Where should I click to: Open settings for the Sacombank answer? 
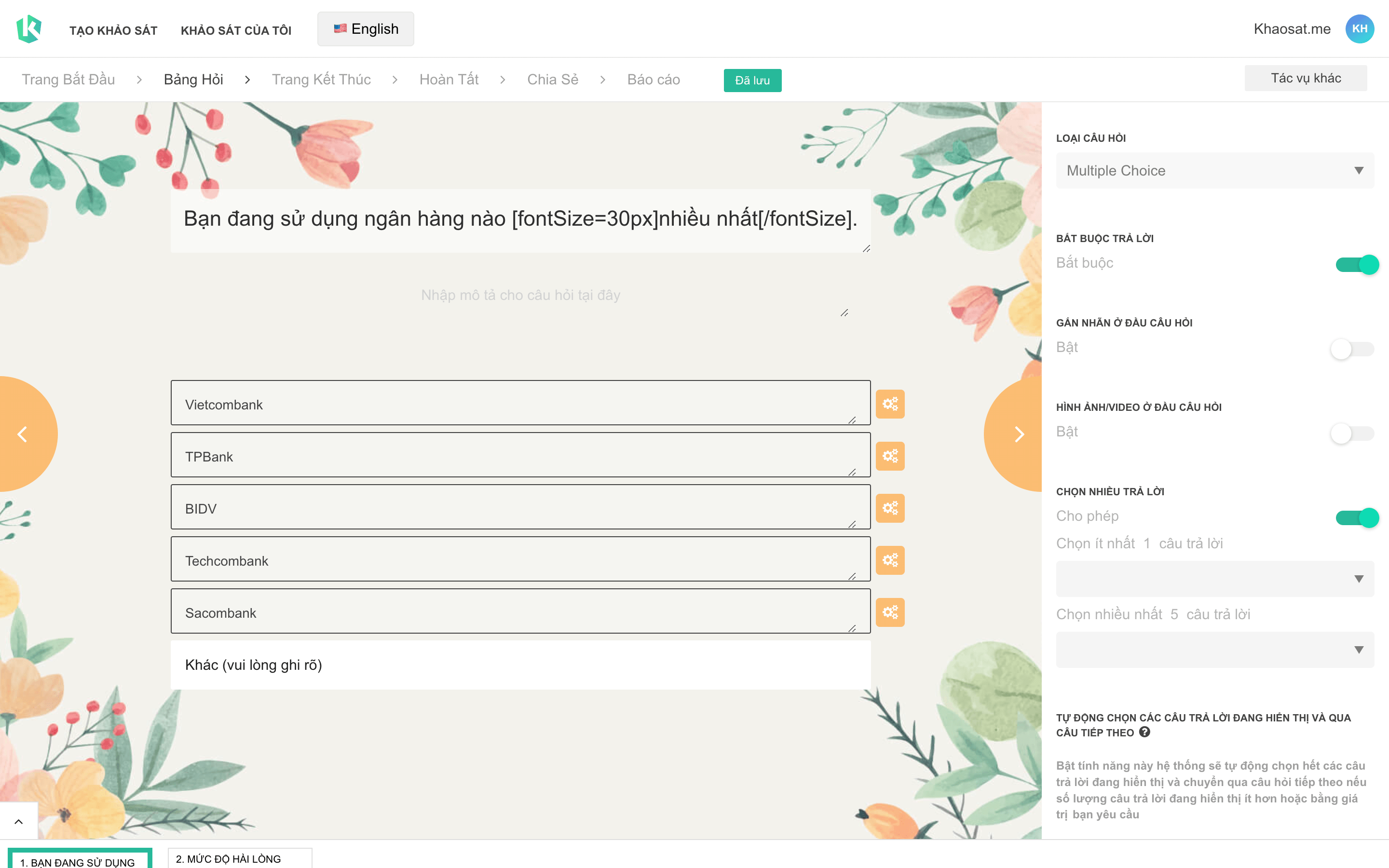point(890,612)
